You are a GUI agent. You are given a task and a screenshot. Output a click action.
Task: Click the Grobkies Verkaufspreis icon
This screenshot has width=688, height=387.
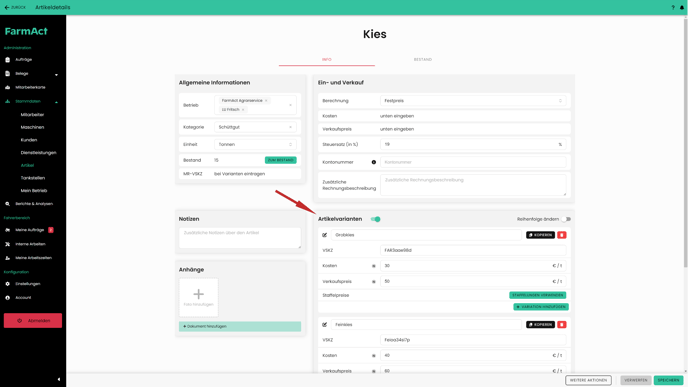tap(374, 282)
